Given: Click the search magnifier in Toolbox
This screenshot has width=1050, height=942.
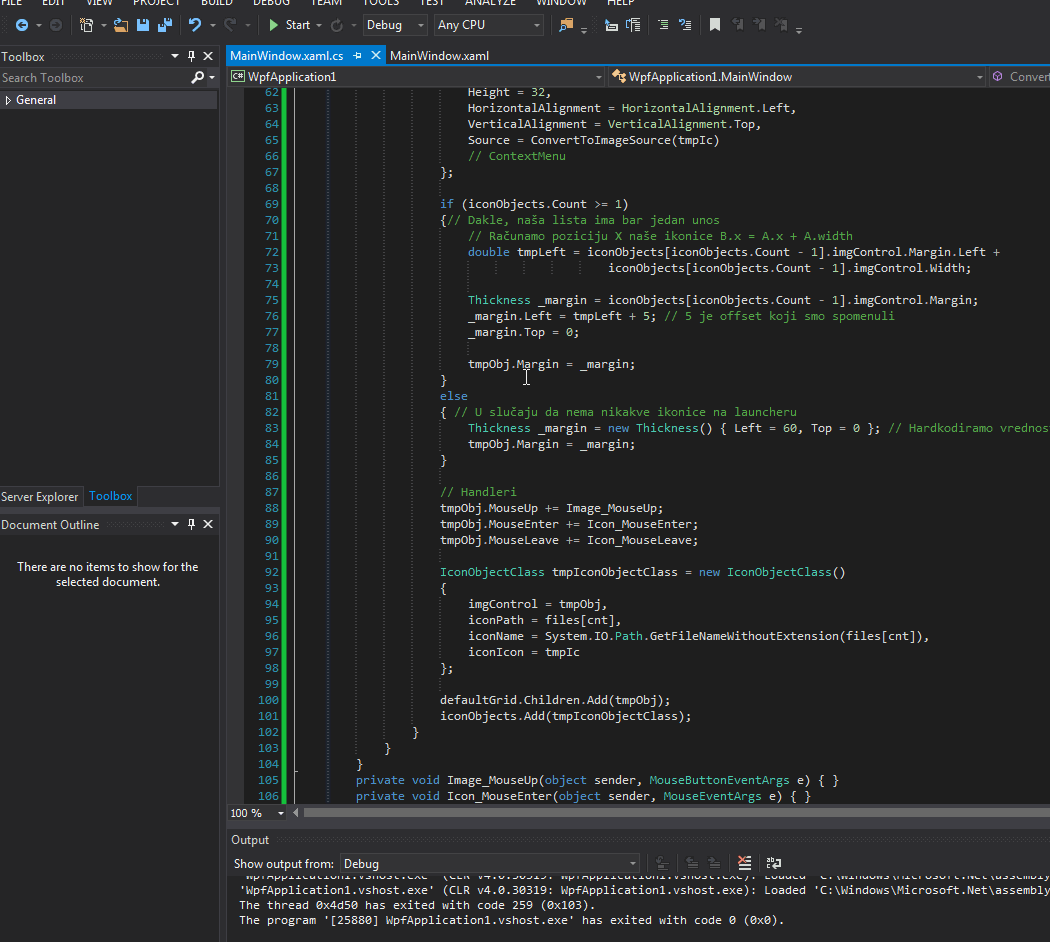Looking at the screenshot, I should (x=198, y=78).
